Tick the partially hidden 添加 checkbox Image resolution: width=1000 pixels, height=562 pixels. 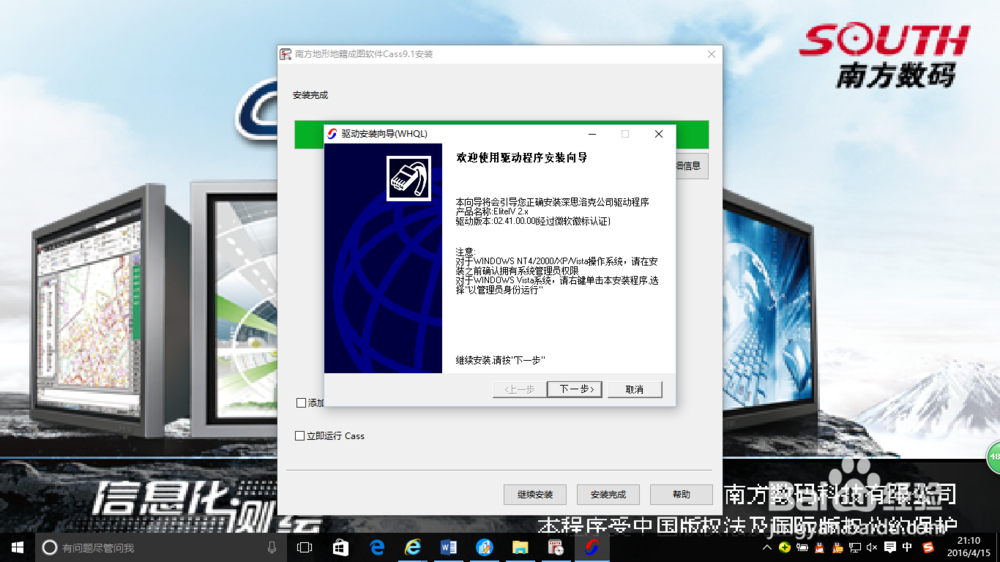tap(301, 403)
